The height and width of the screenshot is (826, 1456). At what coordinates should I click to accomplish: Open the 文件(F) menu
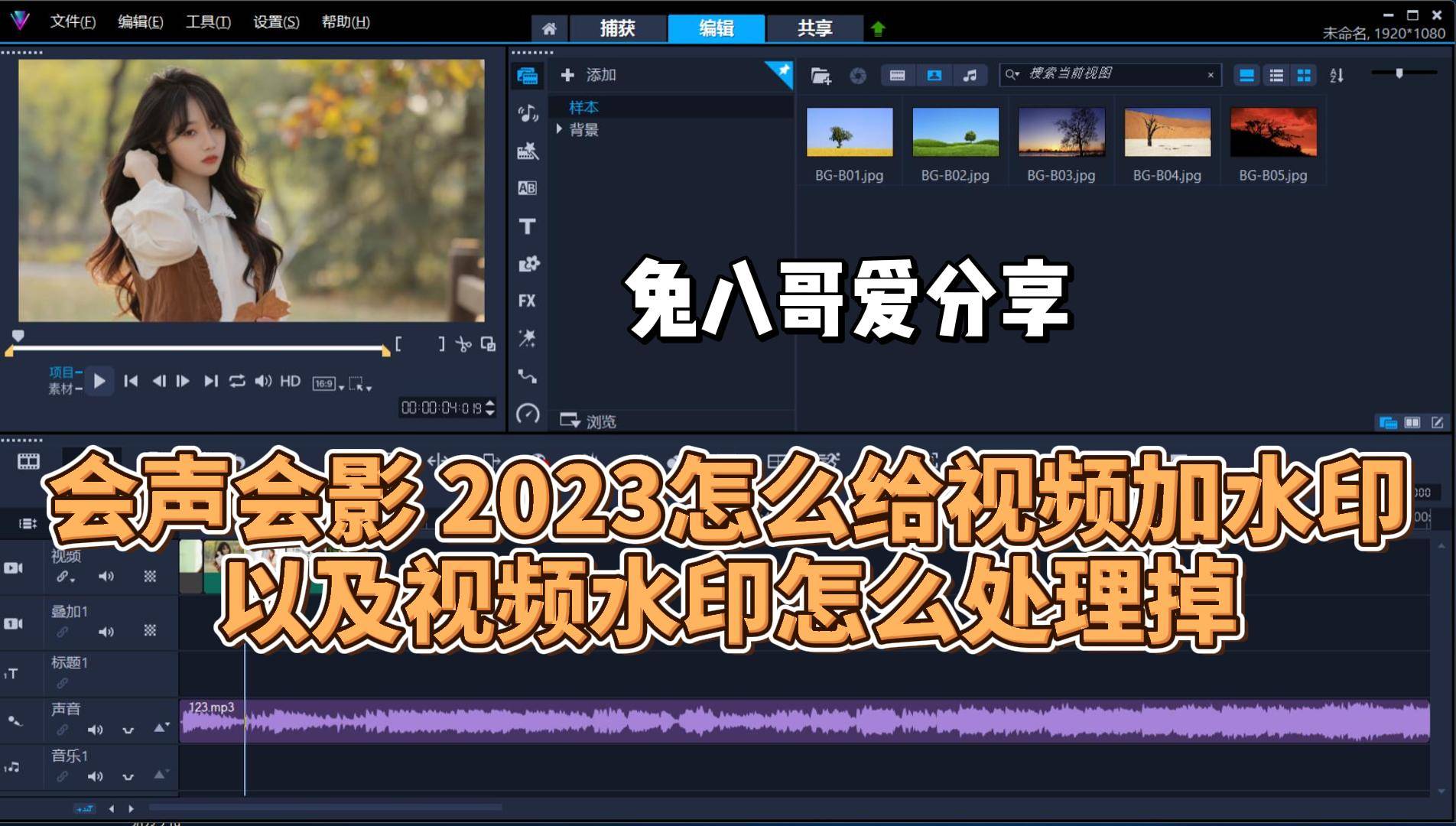coord(73,21)
